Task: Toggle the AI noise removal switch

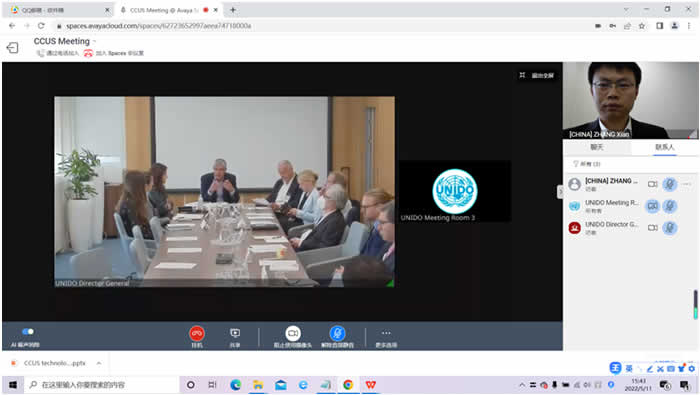Action: (28, 332)
